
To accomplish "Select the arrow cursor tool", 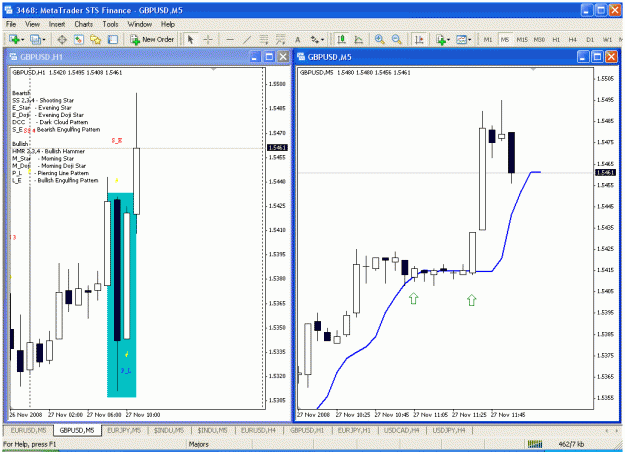I will [x=191, y=39].
